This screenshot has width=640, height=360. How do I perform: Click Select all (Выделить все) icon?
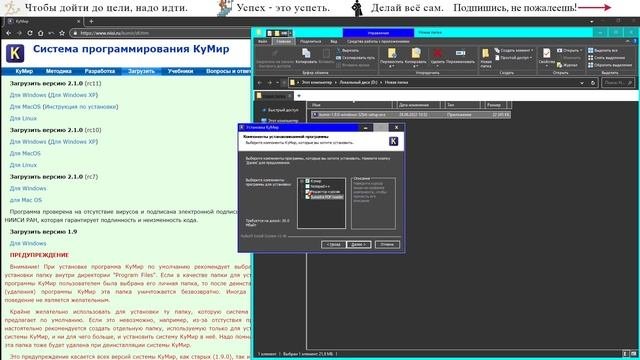pyautogui.click(x=590, y=50)
